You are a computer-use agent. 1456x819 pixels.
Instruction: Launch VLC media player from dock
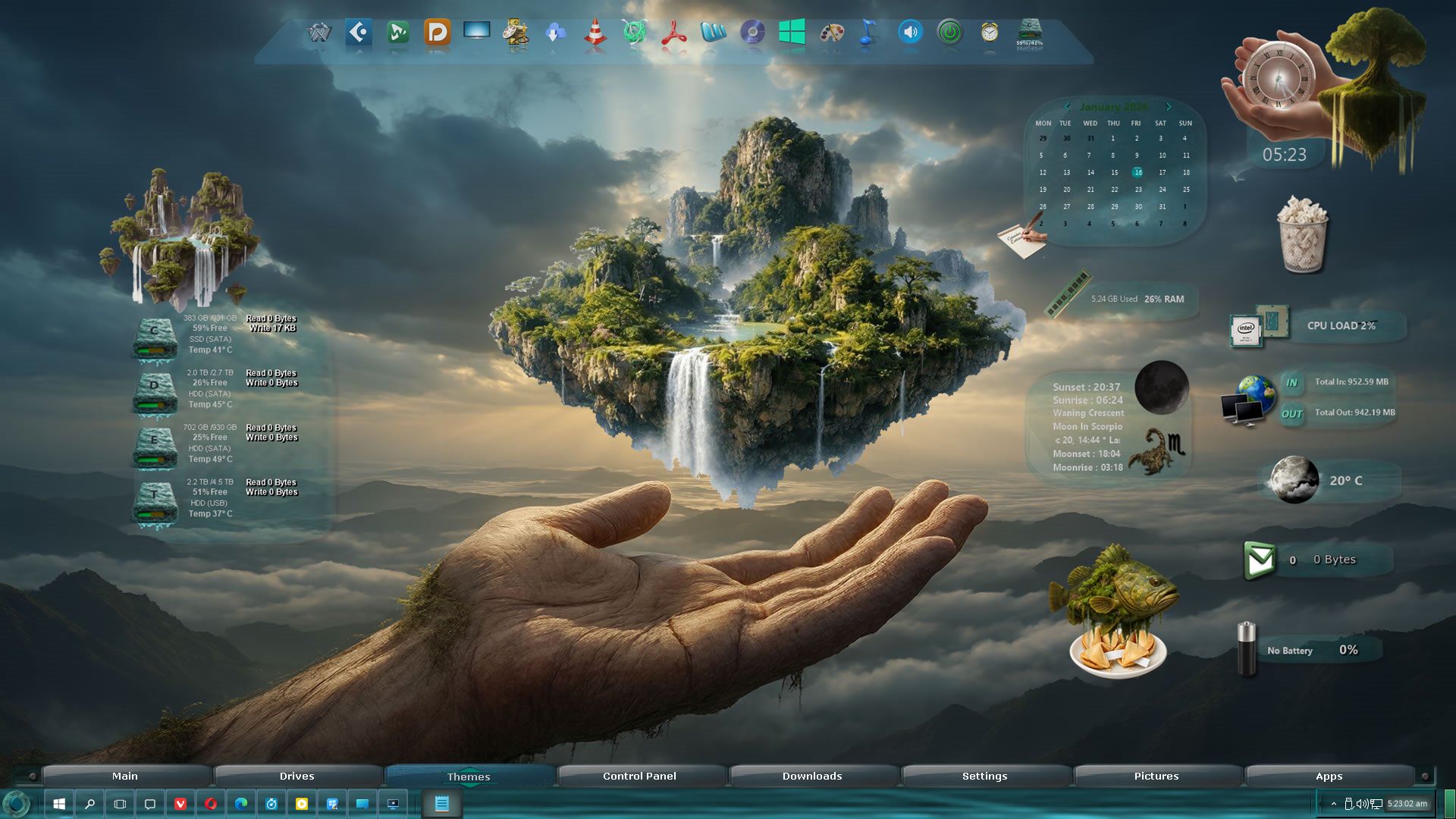[595, 33]
